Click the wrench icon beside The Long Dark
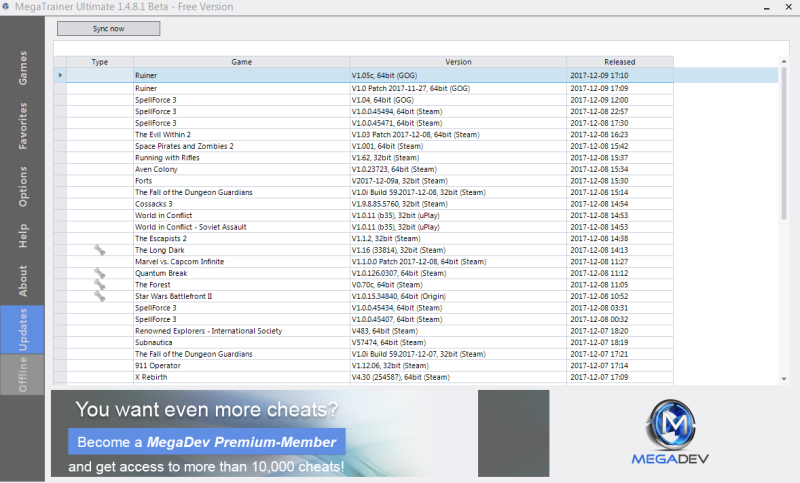 point(100,250)
